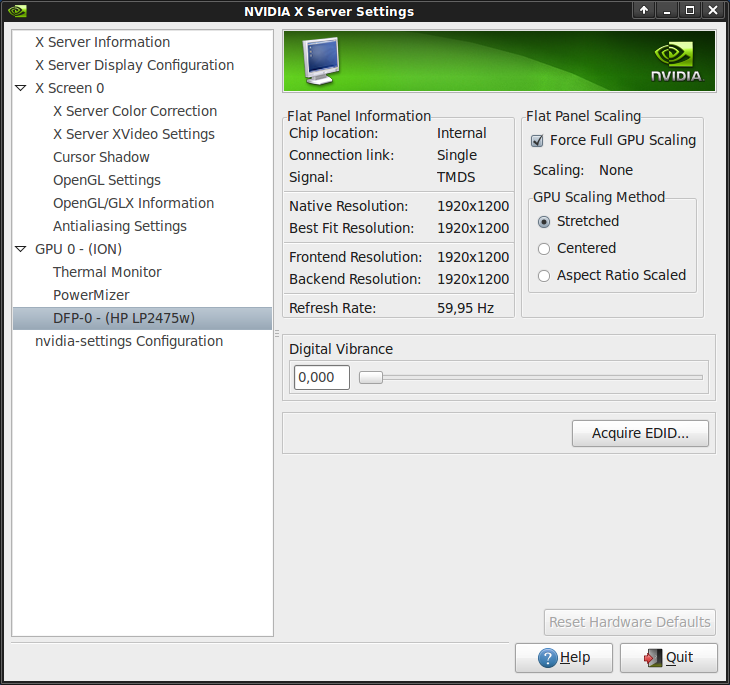This screenshot has width=730, height=685.
Task: Open OpenGL/GLX Information page
Action: pos(133,203)
